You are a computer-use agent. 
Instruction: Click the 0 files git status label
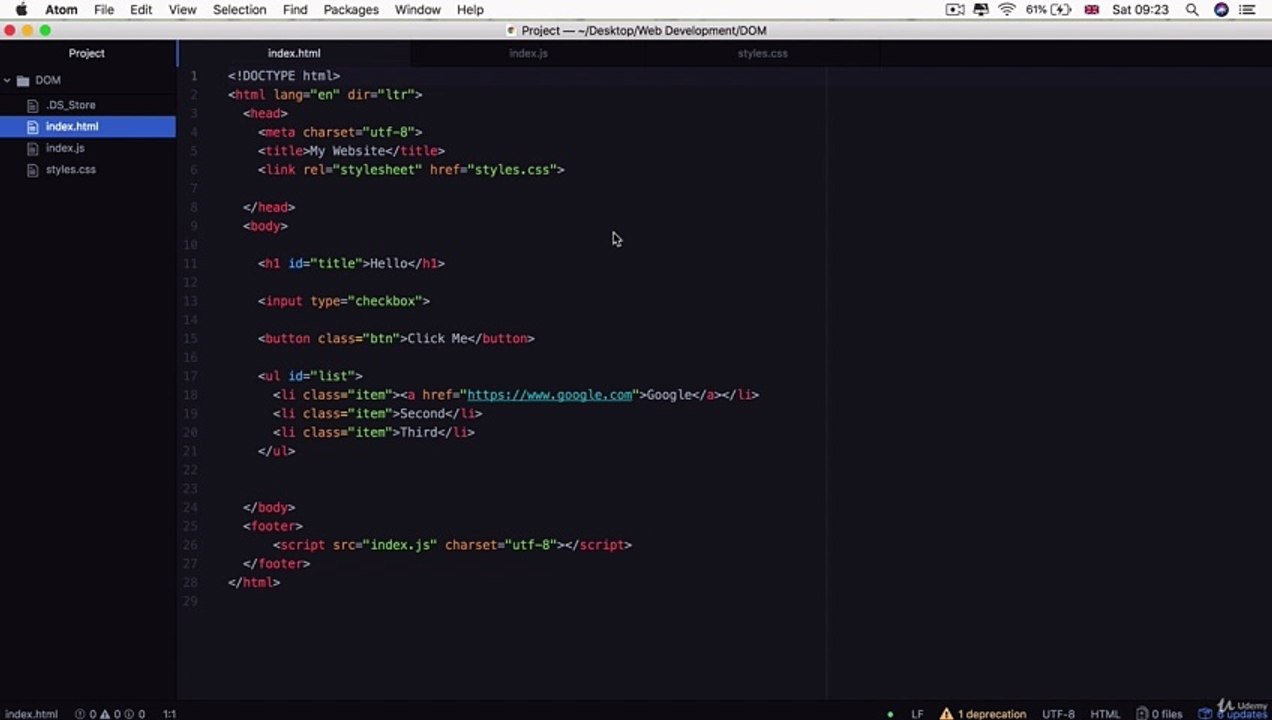click(x=1167, y=714)
